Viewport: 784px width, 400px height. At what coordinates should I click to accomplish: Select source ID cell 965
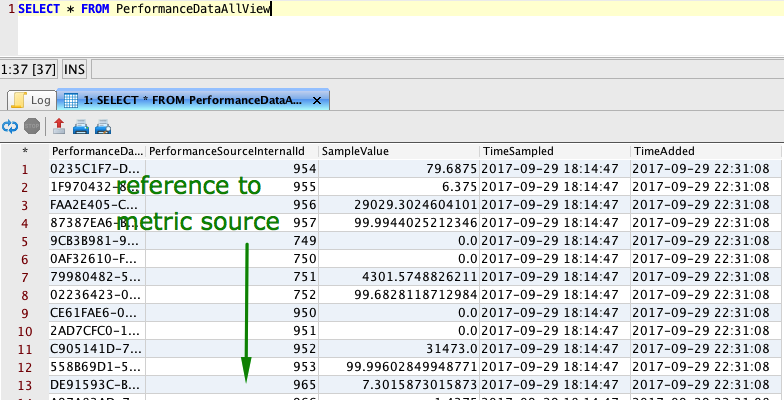pyautogui.click(x=232, y=385)
